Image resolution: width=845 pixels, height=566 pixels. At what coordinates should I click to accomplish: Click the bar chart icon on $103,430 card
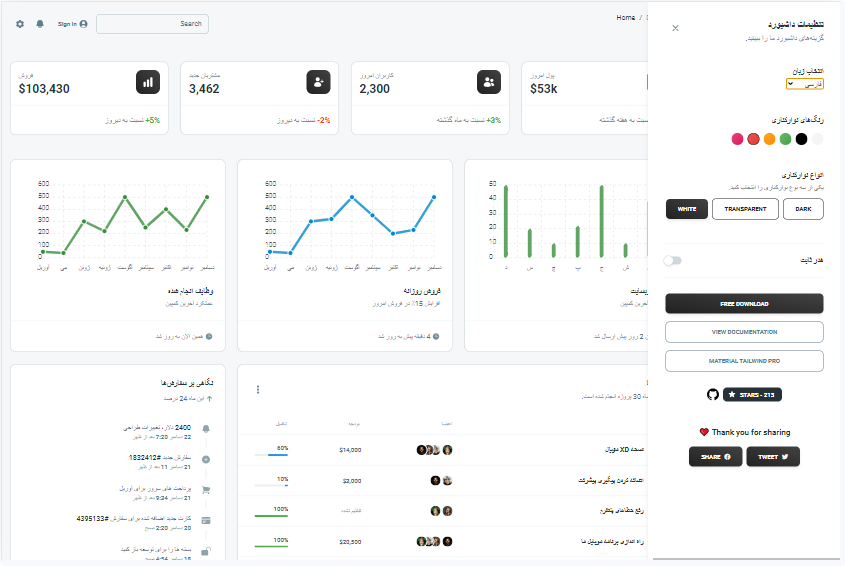(148, 82)
